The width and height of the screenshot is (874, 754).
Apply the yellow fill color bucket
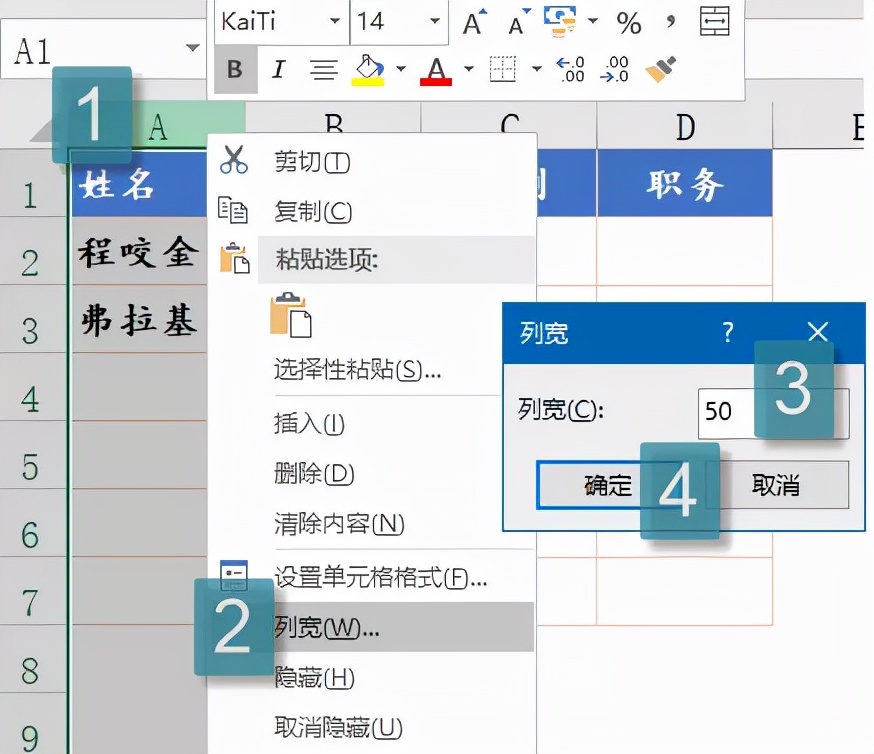pyautogui.click(x=368, y=70)
